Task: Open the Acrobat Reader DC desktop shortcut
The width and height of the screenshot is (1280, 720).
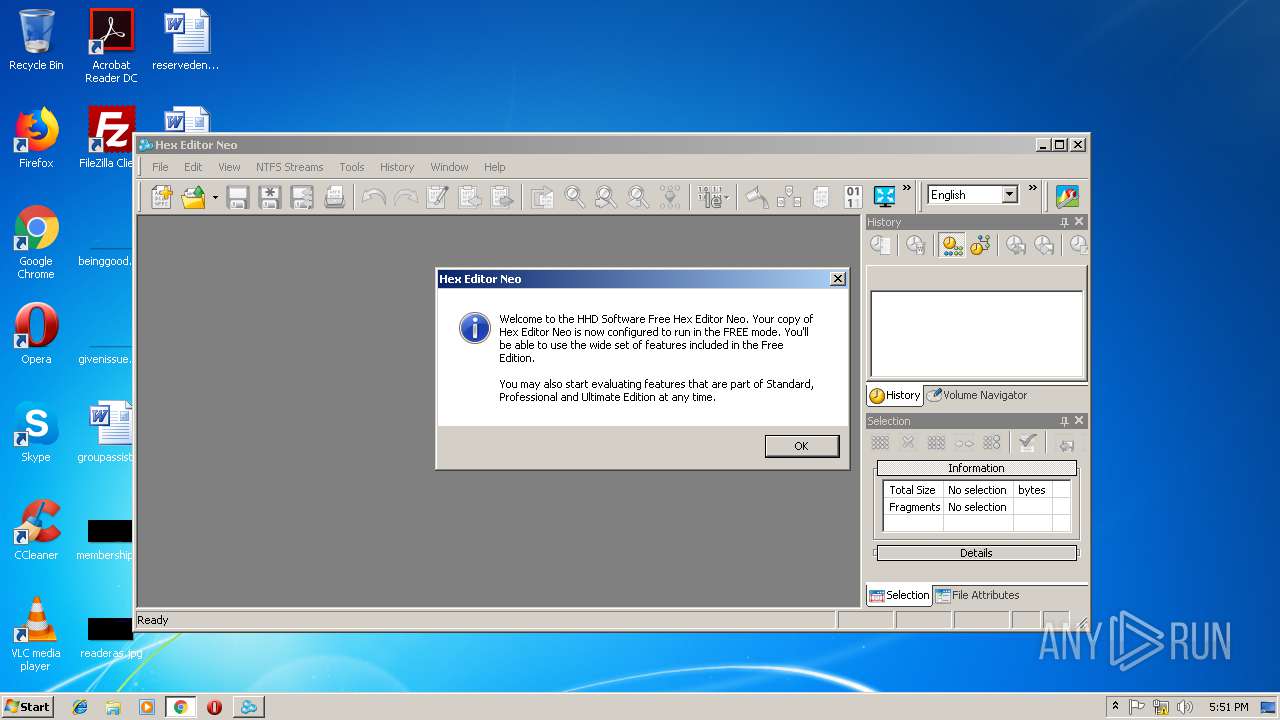Action: point(111,46)
